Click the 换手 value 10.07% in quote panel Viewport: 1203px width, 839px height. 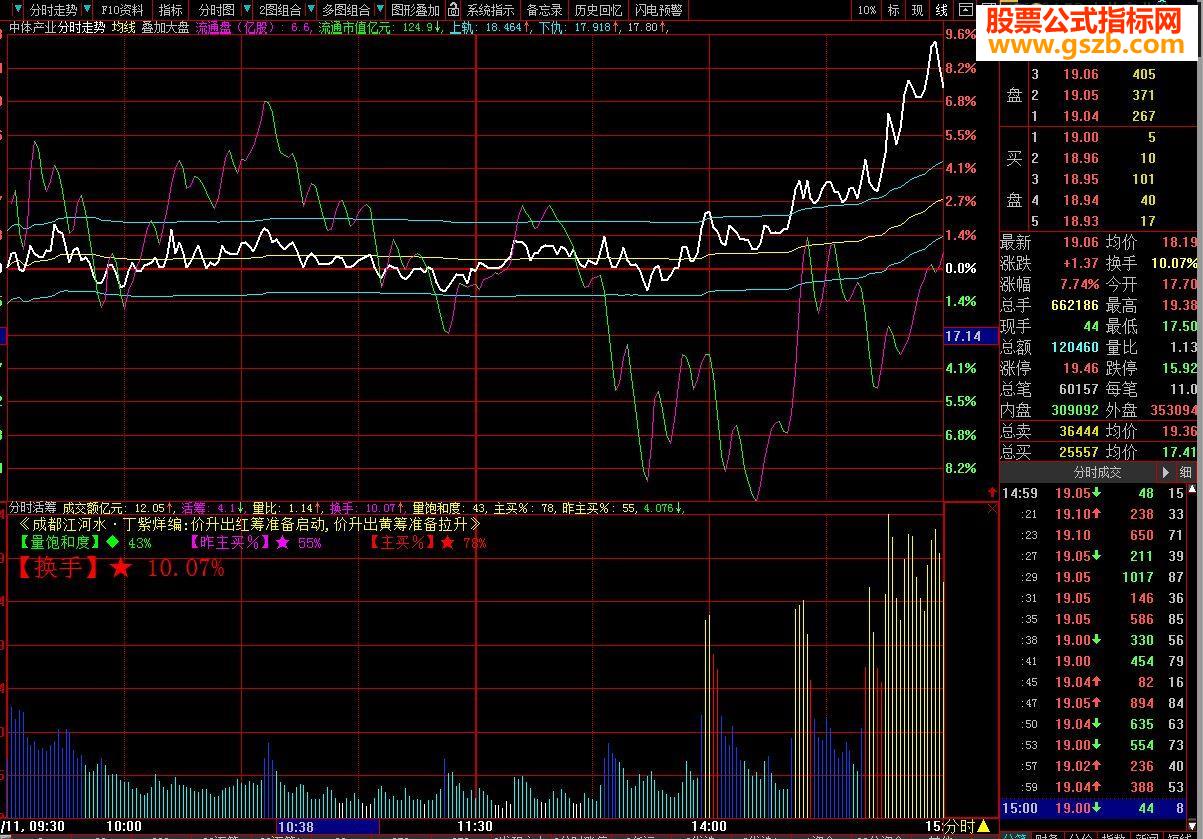click(x=1173, y=263)
